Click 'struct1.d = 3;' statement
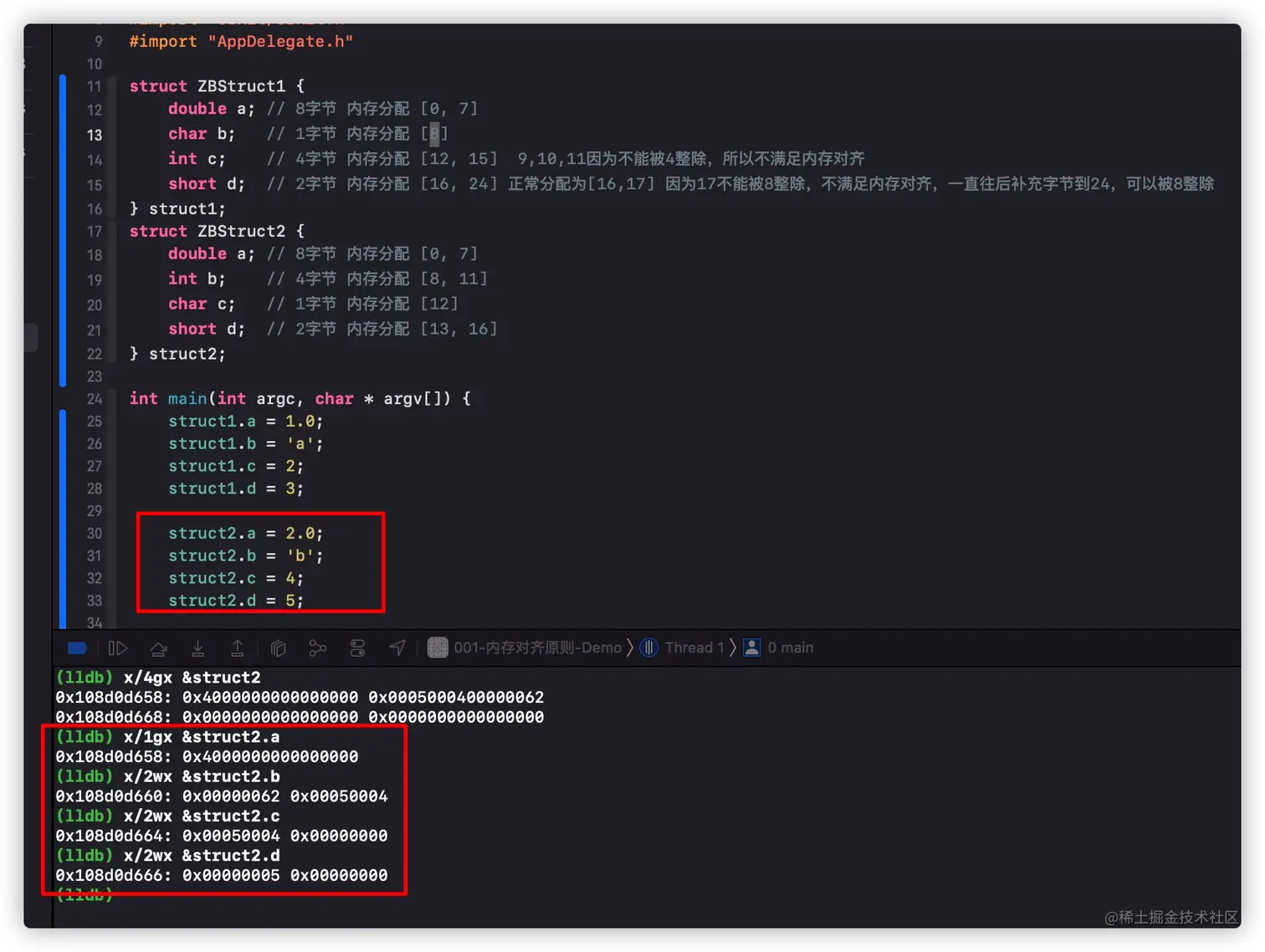The width and height of the screenshot is (1265, 952). pos(236,489)
